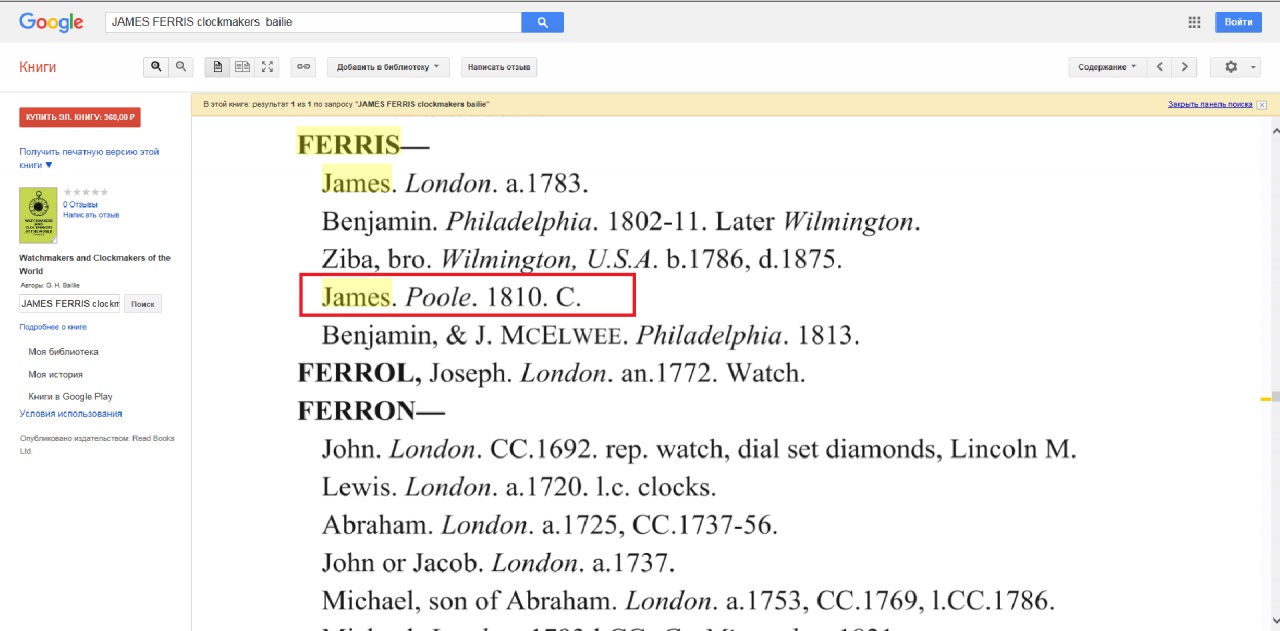This screenshot has height=631, width=1280.
Task: Click the book cover thumbnail
Action: point(39,215)
